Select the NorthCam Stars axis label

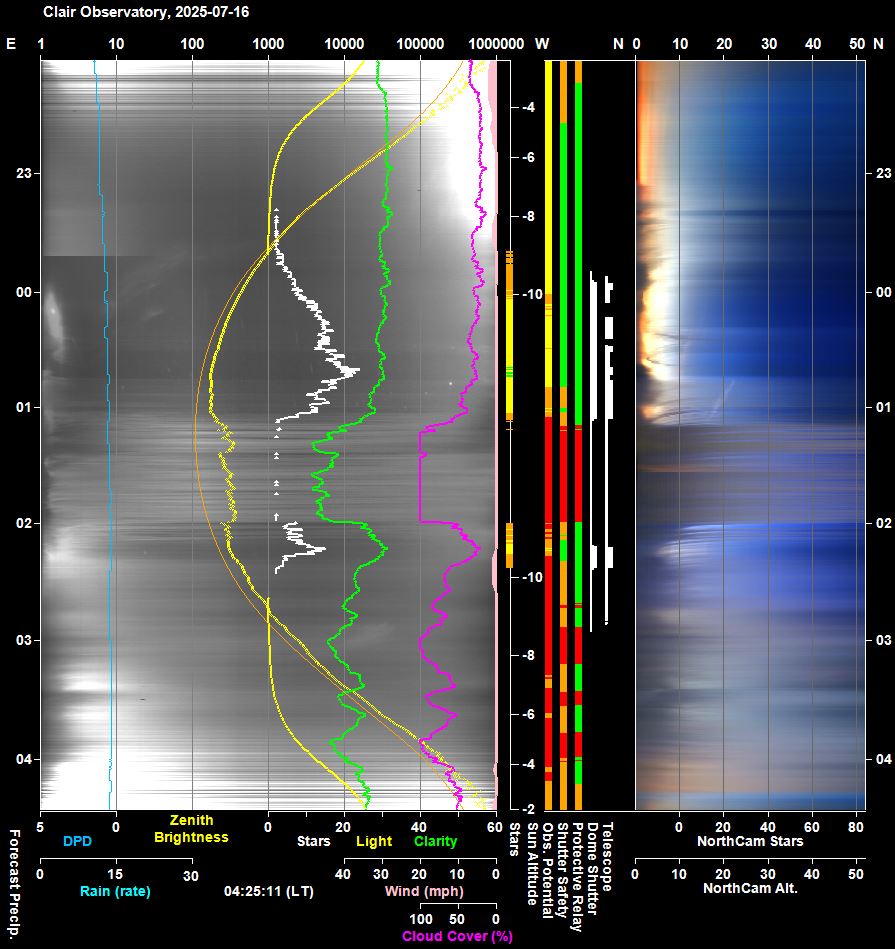click(x=750, y=842)
